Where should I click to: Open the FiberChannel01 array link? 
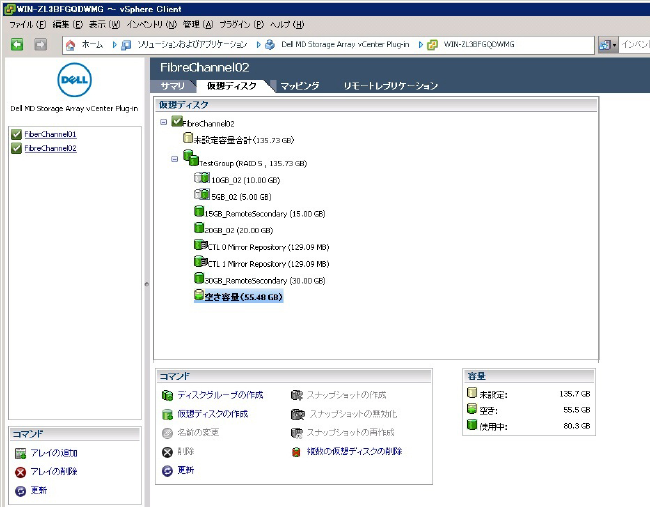click(50, 134)
